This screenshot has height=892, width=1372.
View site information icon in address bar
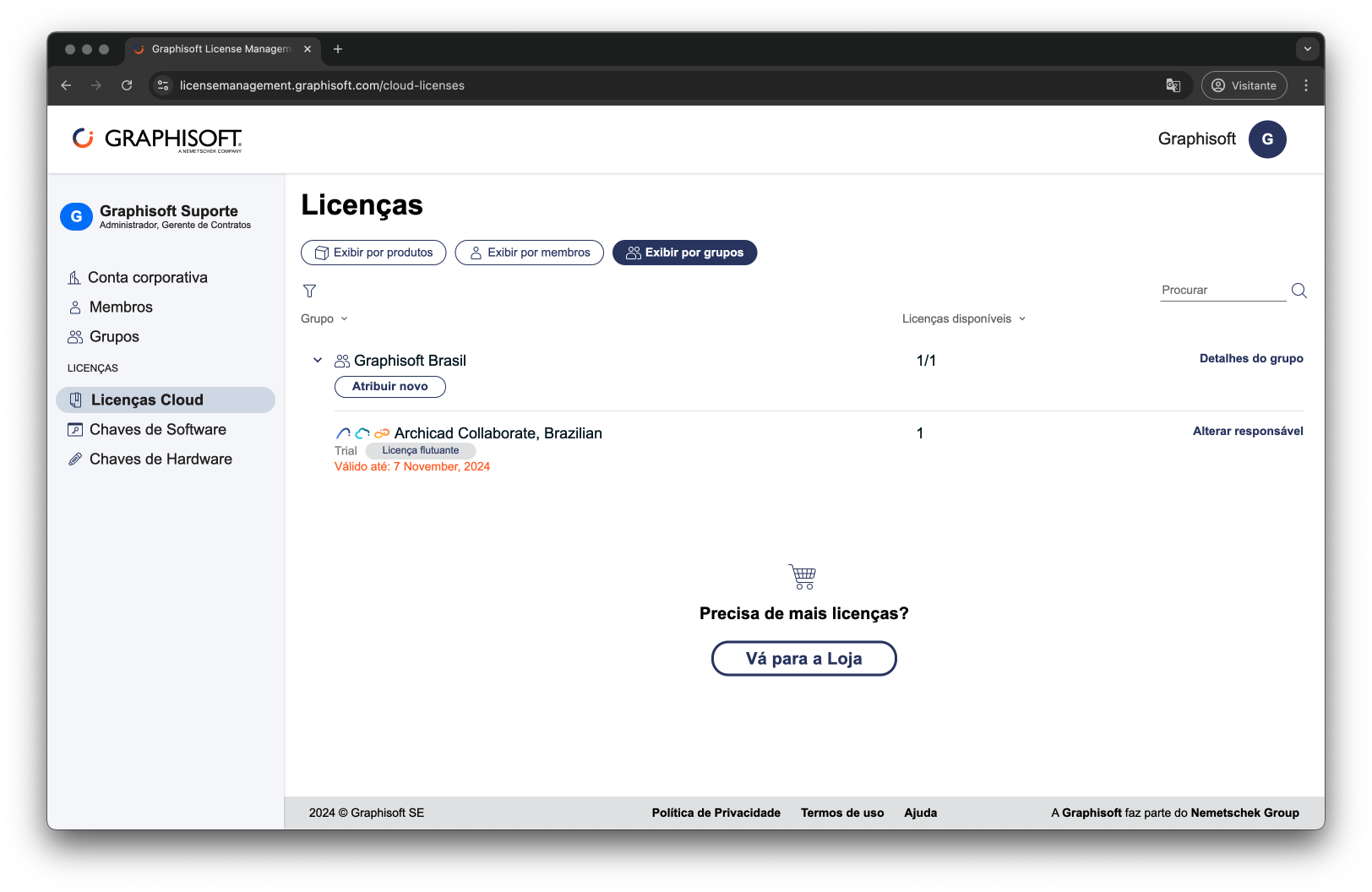(163, 85)
